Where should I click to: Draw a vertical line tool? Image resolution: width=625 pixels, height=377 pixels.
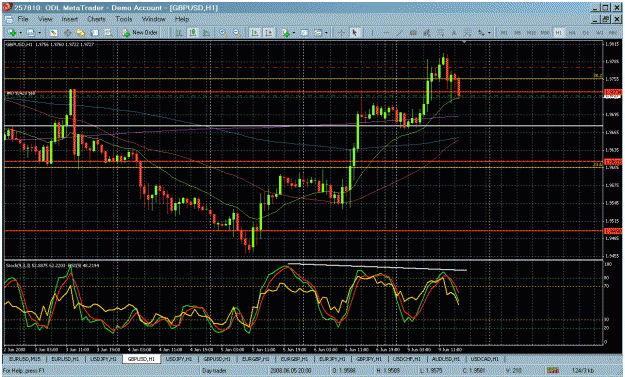pyautogui.click(x=372, y=33)
